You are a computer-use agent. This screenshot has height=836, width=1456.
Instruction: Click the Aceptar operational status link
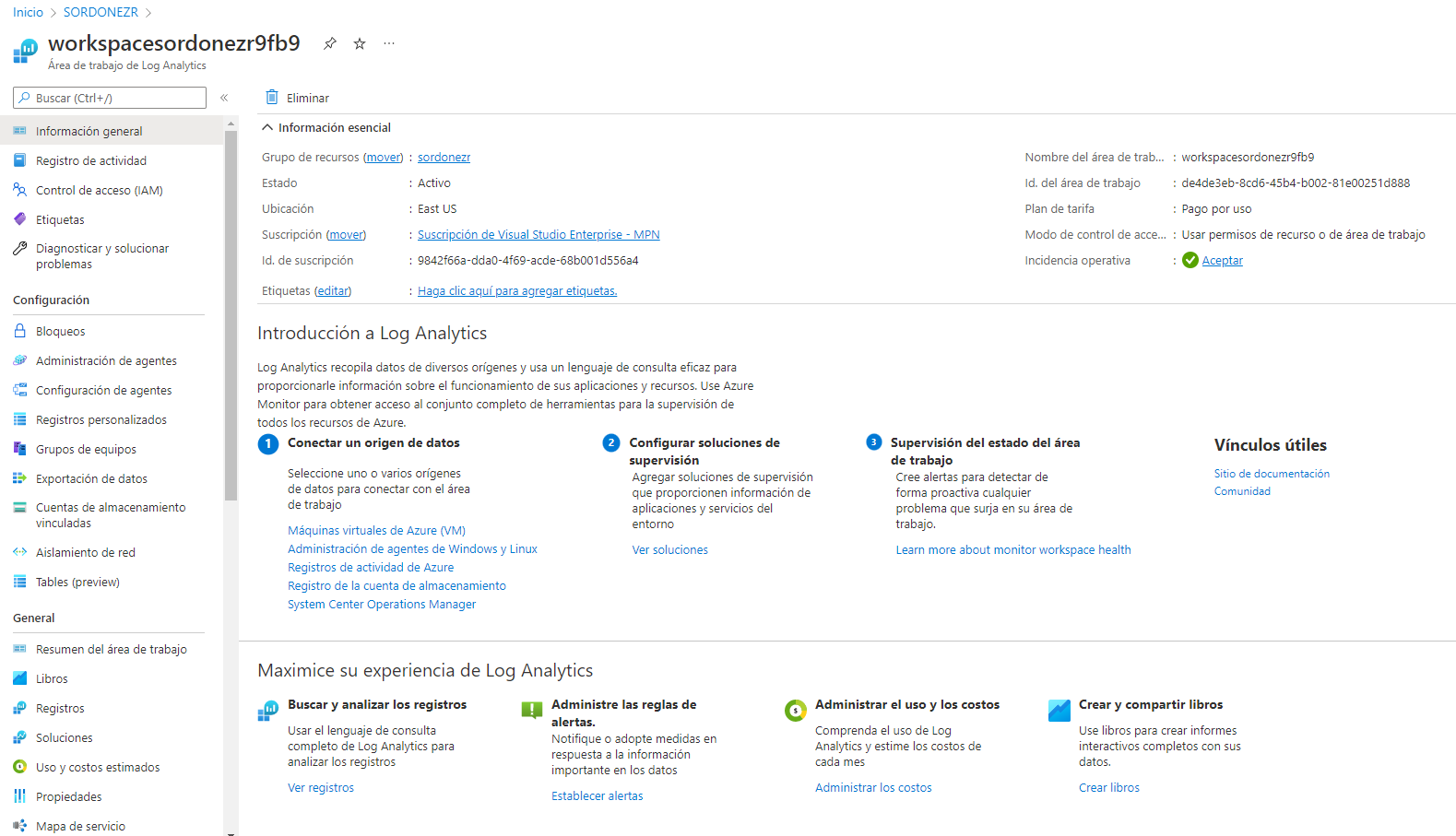pos(1222,261)
